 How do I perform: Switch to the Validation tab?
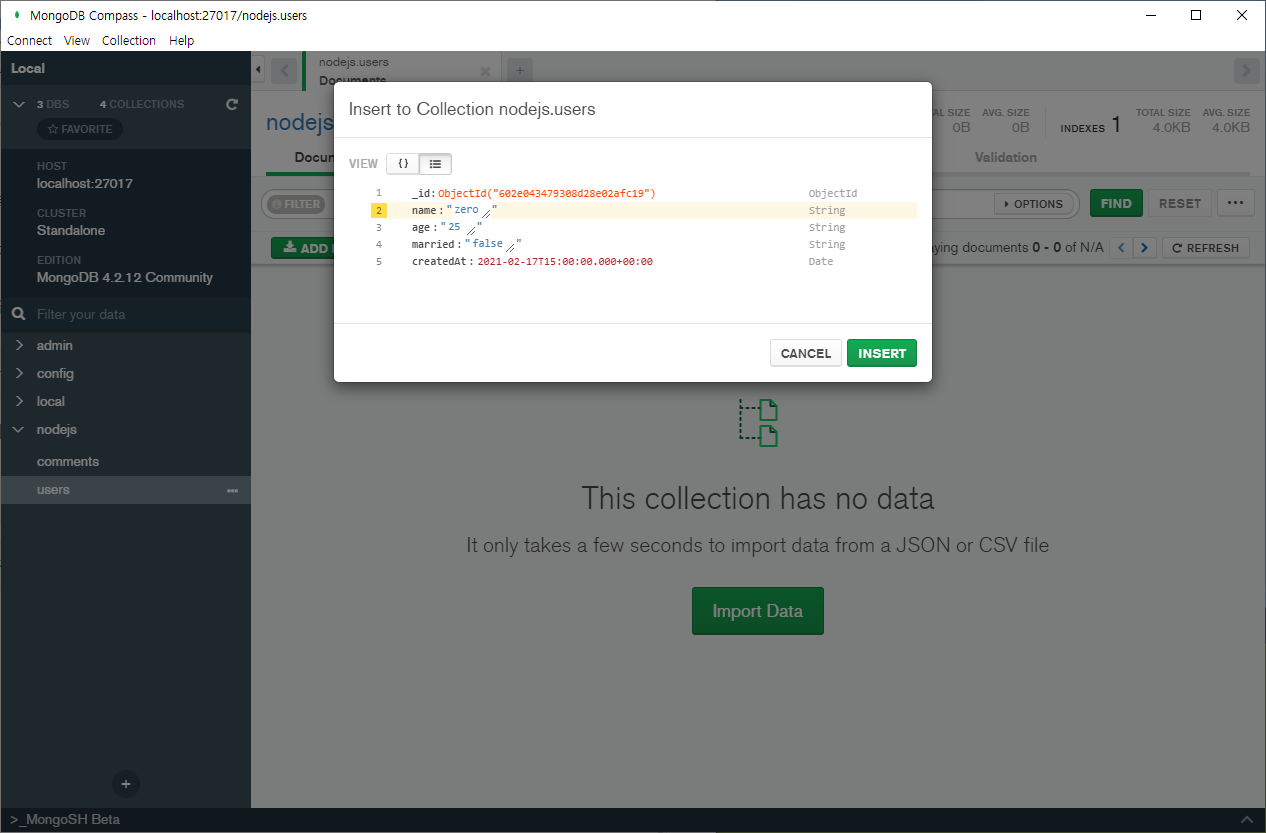[1006, 157]
